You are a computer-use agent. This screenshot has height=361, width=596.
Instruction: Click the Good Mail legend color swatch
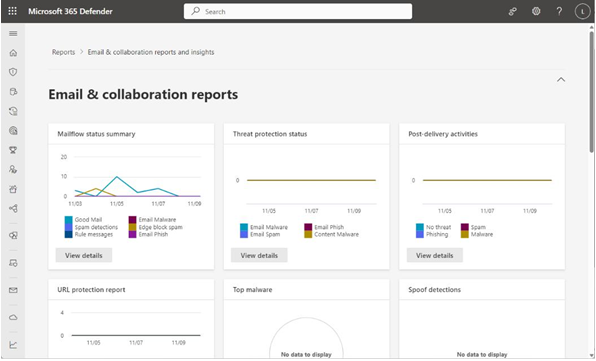pos(68,220)
